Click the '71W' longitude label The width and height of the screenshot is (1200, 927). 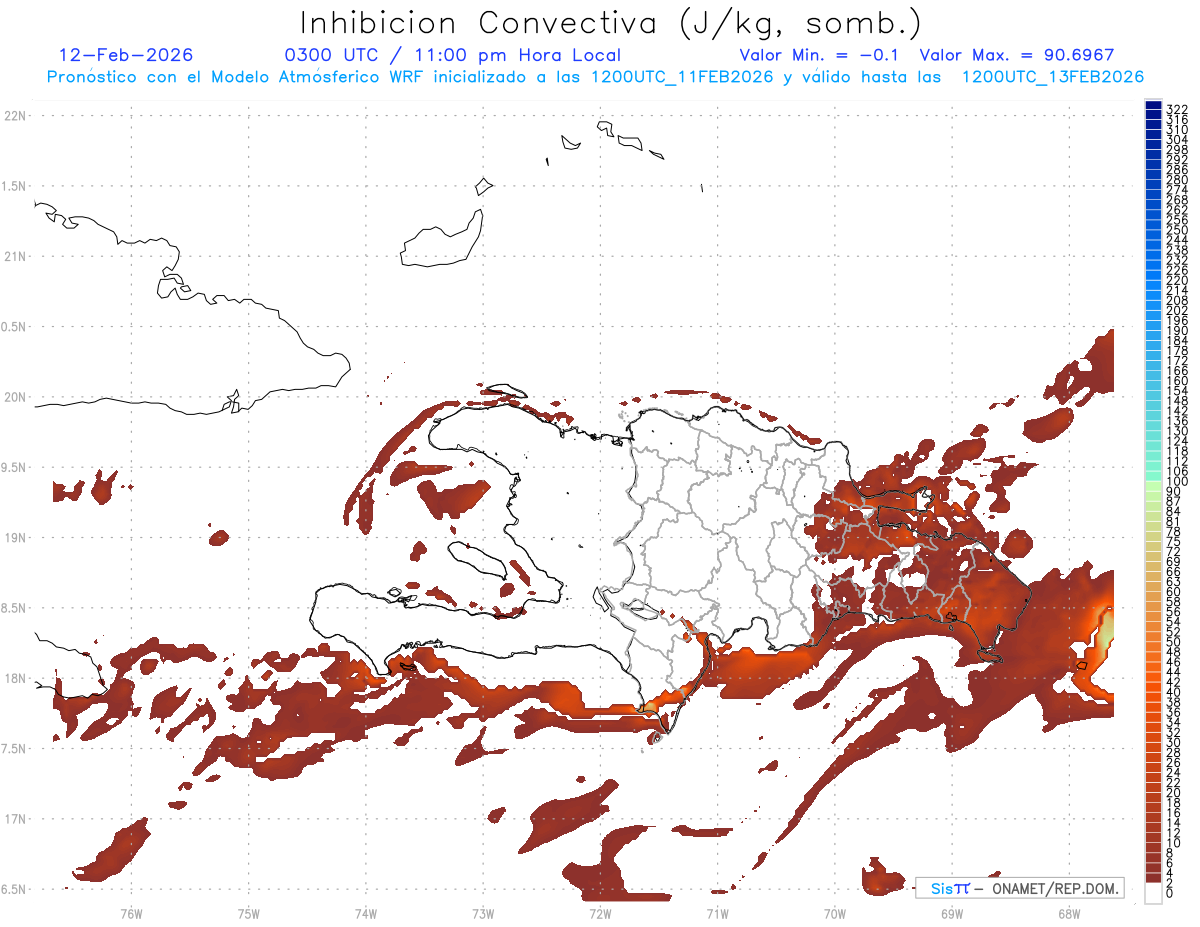(x=717, y=913)
